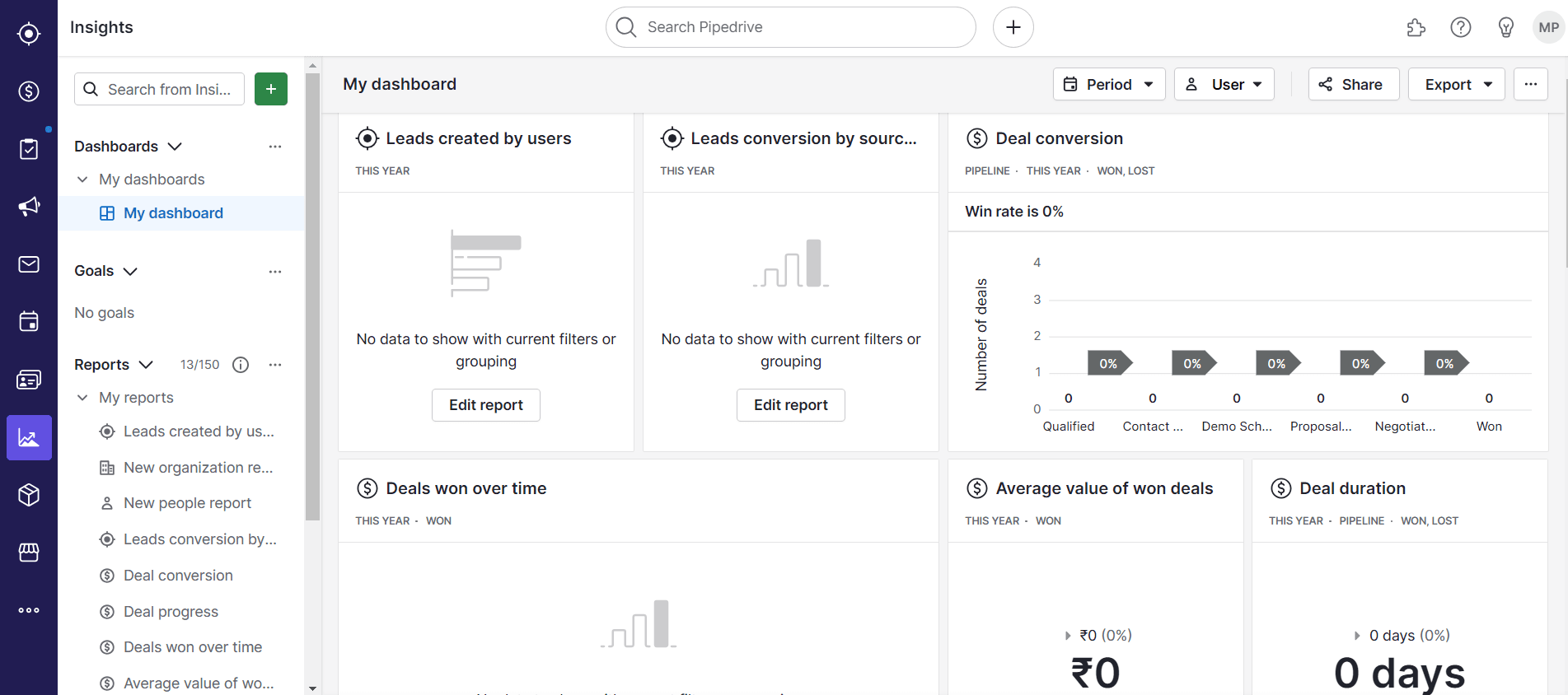Click the sidebar scrollbar up arrow
Viewport: 1568px width, 695px height.
312,65
